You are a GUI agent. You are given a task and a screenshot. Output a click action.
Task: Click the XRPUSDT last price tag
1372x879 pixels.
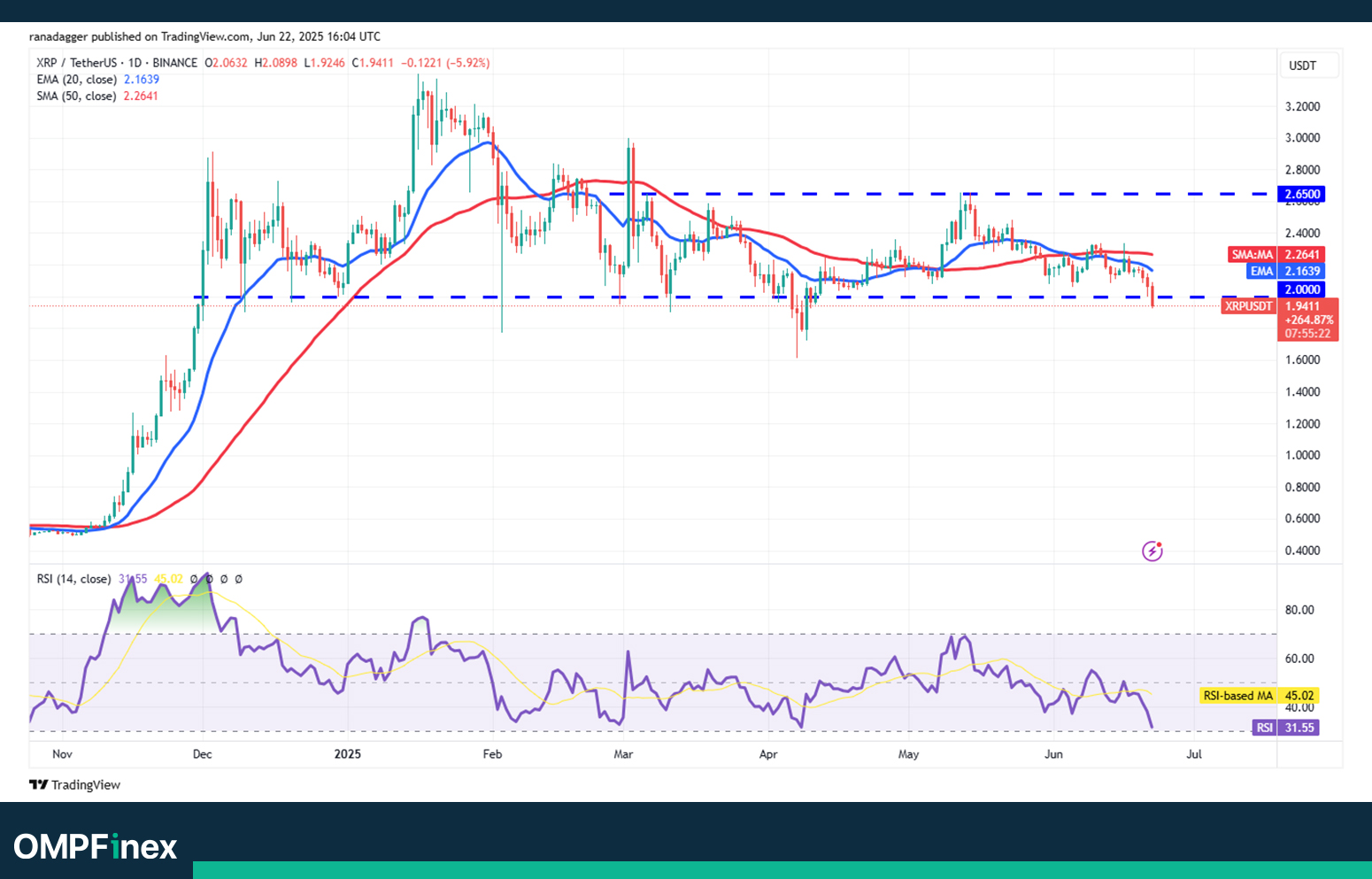click(1248, 306)
